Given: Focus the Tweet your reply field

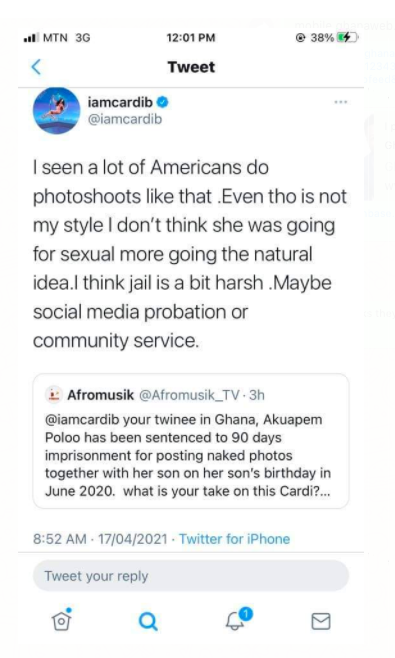Looking at the screenshot, I should (191, 576).
